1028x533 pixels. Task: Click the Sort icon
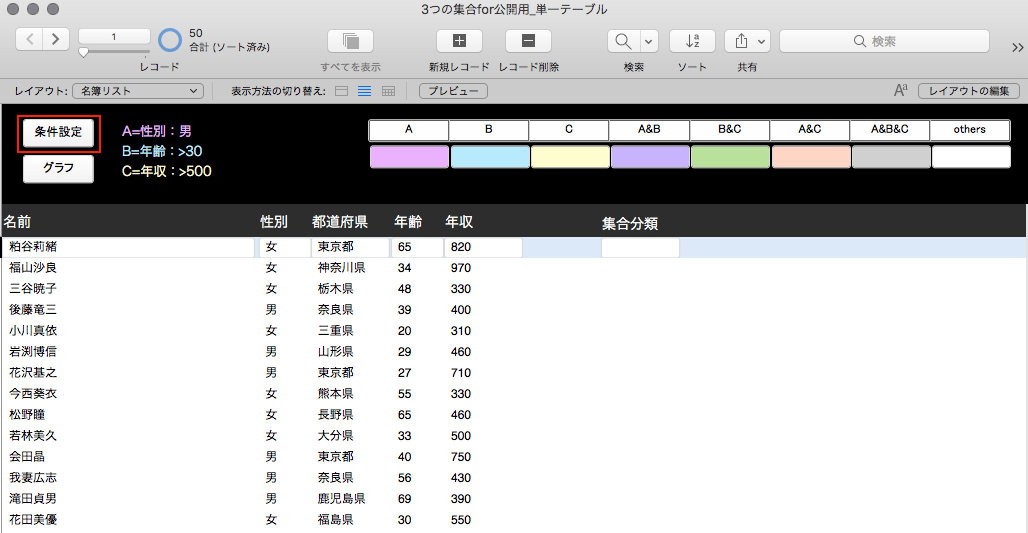(x=692, y=41)
